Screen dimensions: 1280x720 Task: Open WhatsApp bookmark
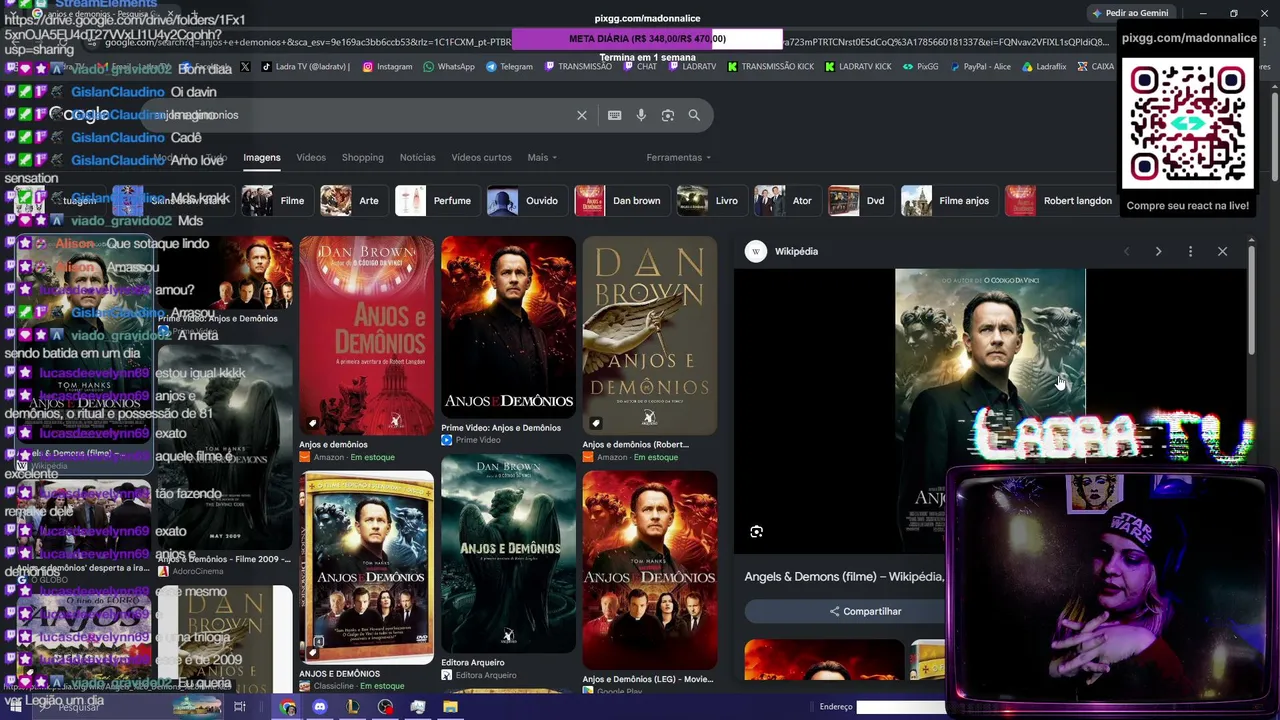click(x=449, y=67)
